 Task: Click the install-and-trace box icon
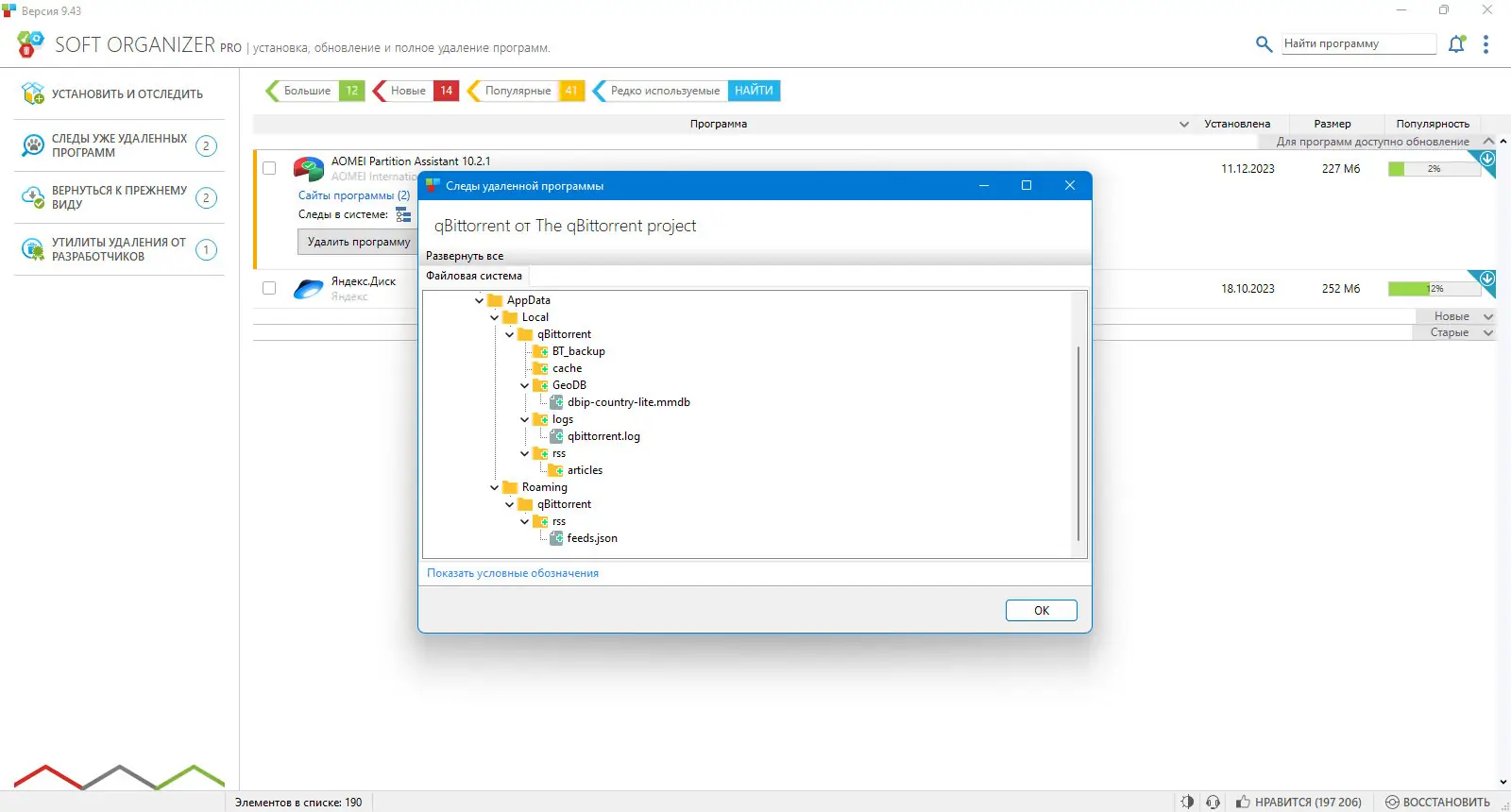(33, 93)
